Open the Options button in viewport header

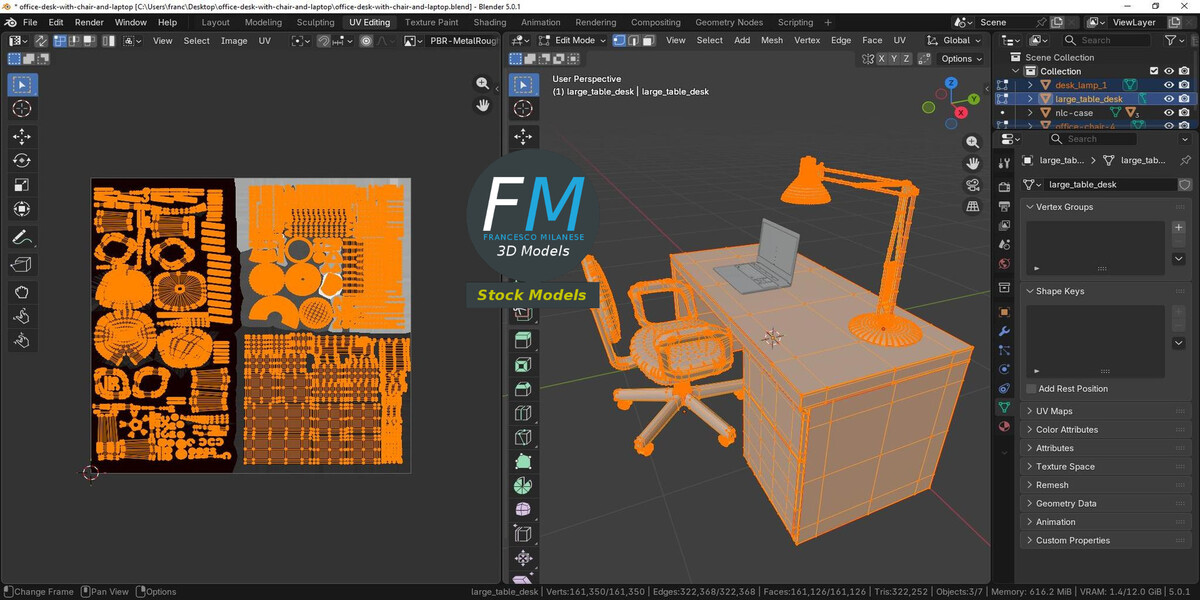[x=961, y=59]
